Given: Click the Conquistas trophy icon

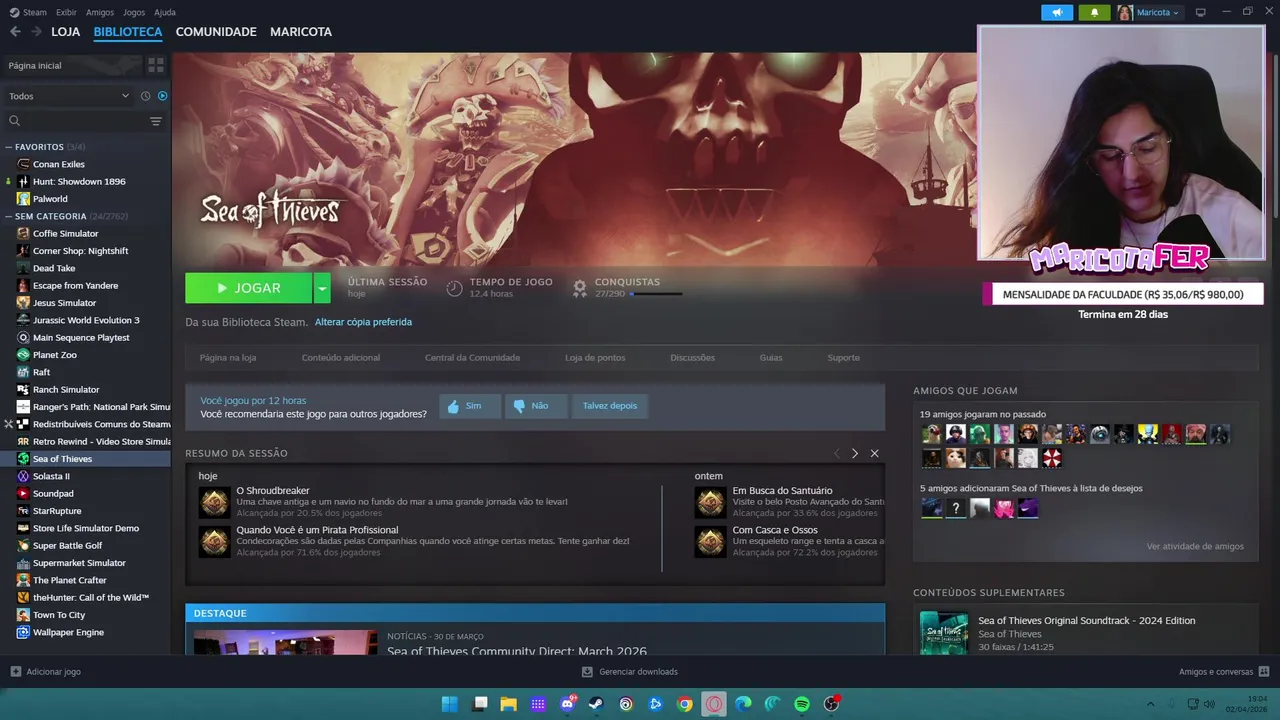Looking at the screenshot, I should (579, 288).
